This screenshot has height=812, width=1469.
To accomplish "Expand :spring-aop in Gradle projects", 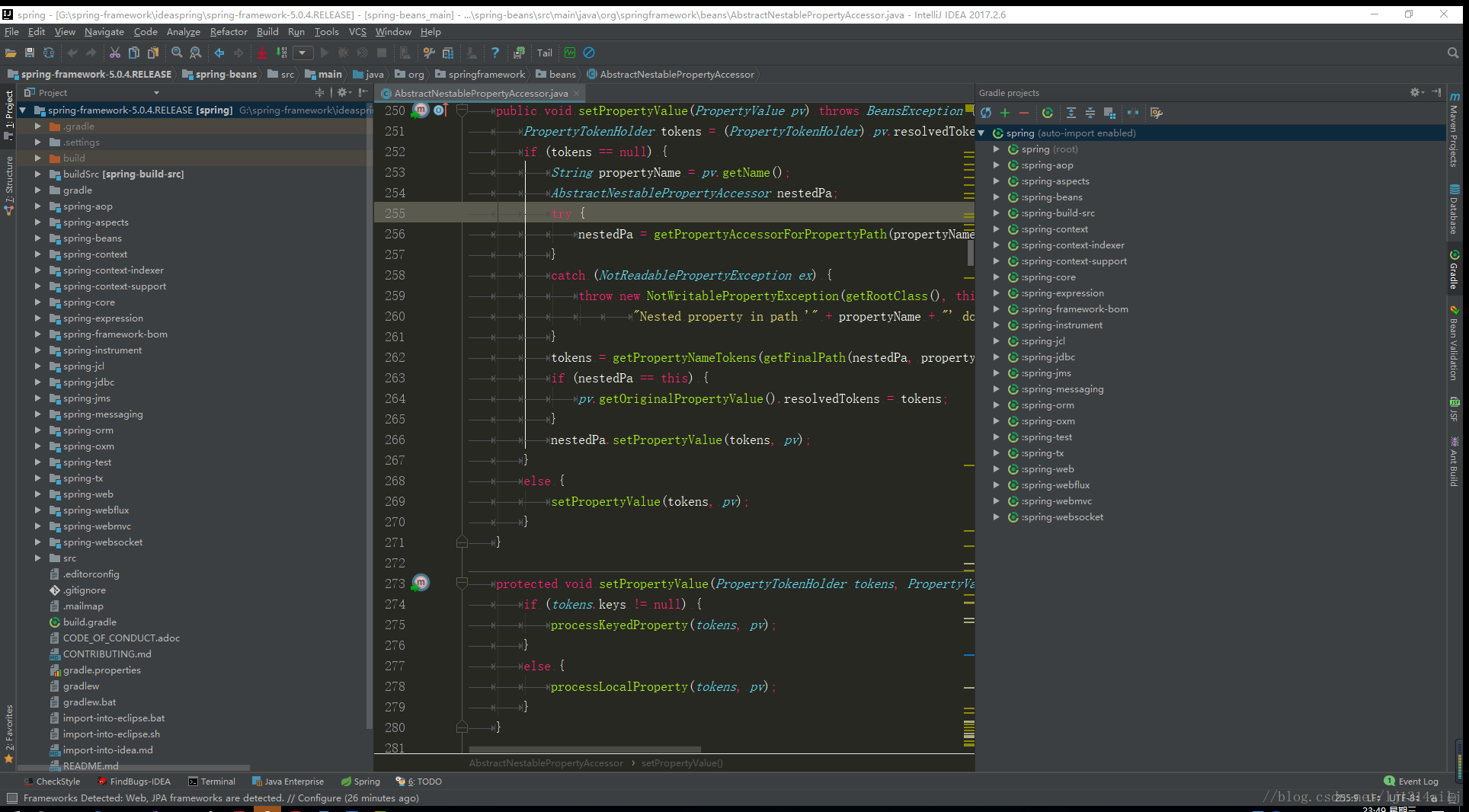I will tap(996, 165).
